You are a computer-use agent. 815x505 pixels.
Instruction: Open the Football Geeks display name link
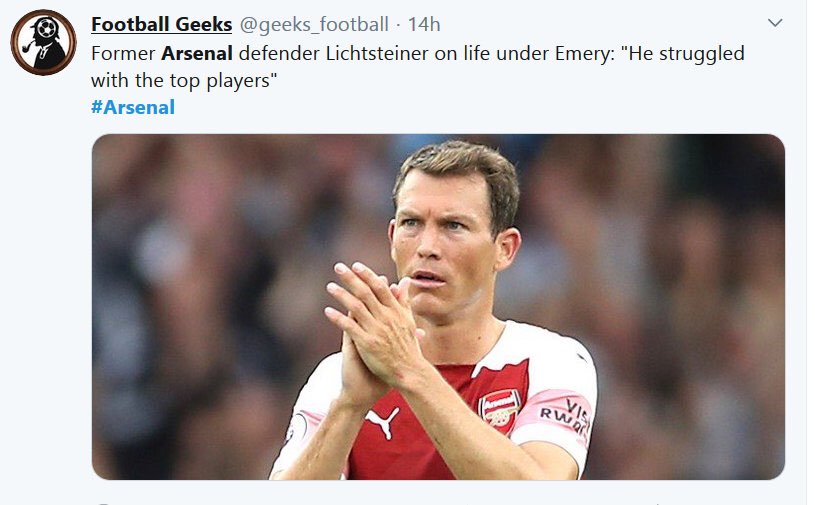161,24
